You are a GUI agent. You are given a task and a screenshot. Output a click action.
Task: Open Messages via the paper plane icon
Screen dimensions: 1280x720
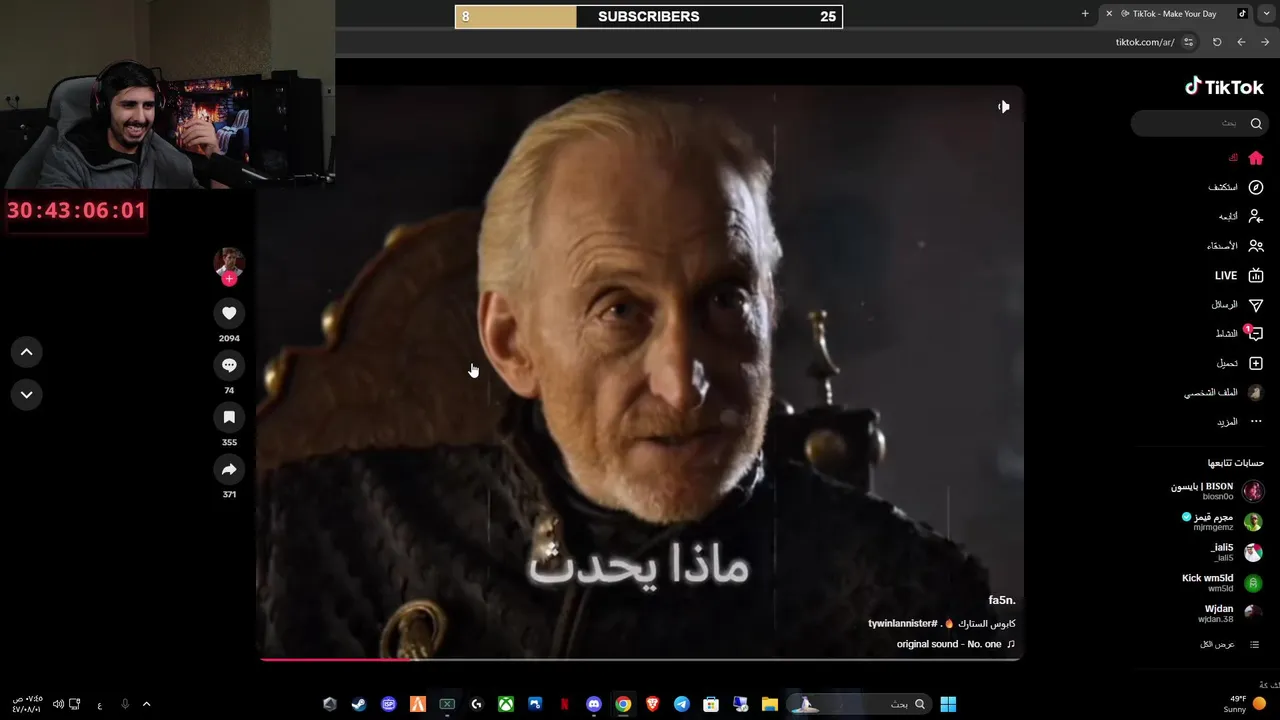point(1256,304)
